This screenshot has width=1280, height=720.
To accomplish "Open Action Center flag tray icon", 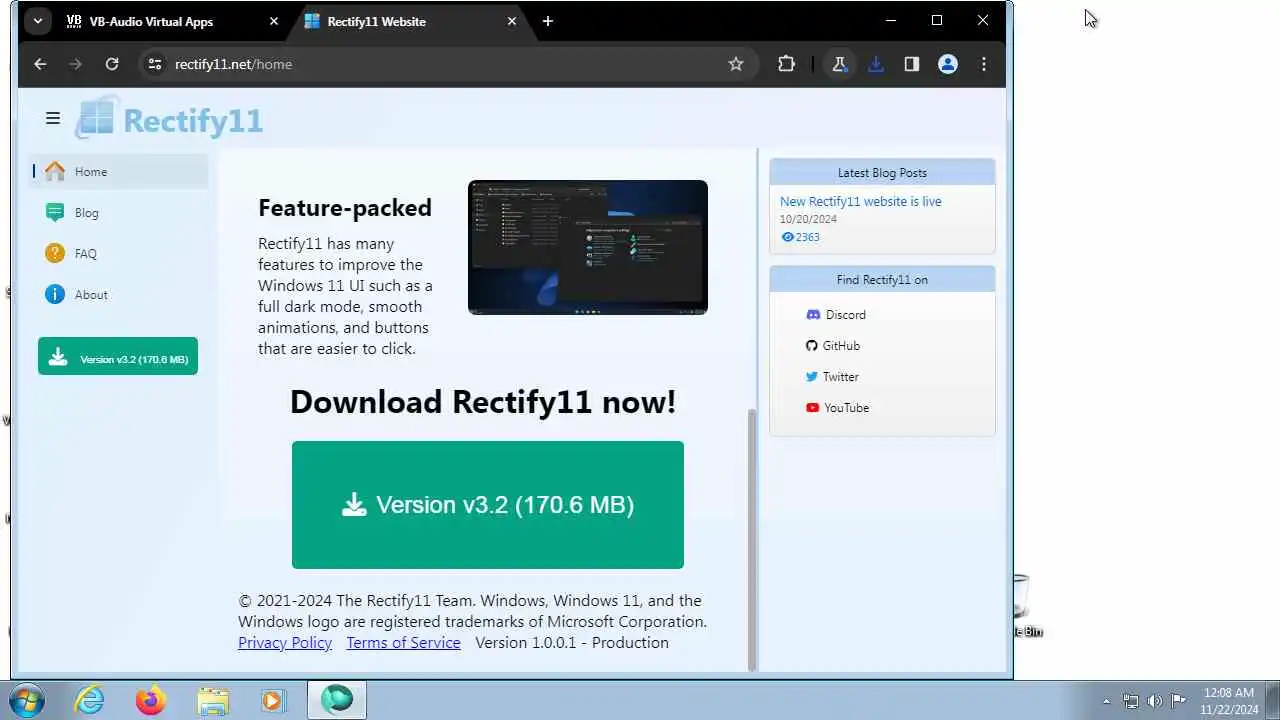I will [x=1178, y=701].
